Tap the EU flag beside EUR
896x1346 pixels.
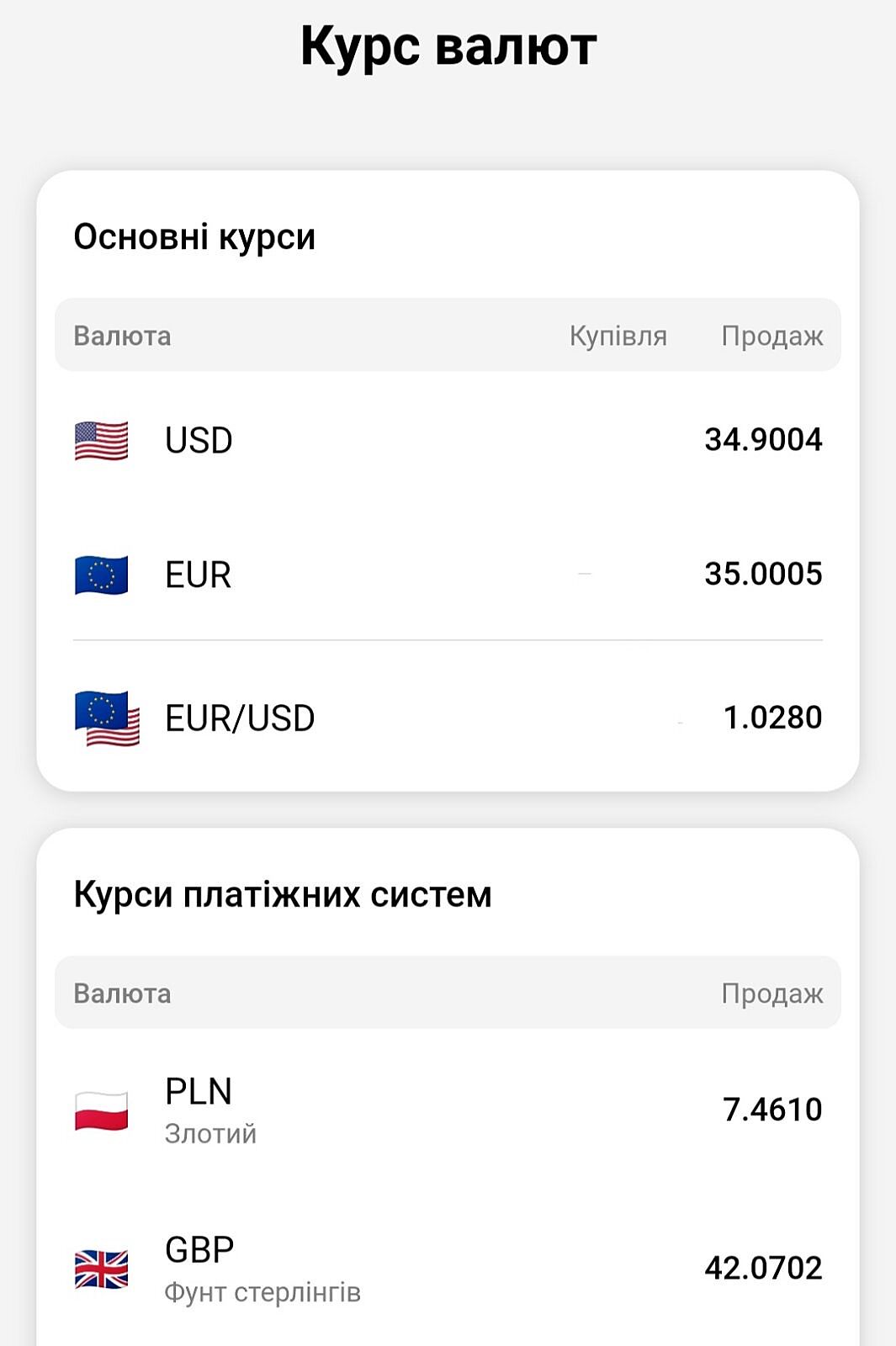pos(102,575)
